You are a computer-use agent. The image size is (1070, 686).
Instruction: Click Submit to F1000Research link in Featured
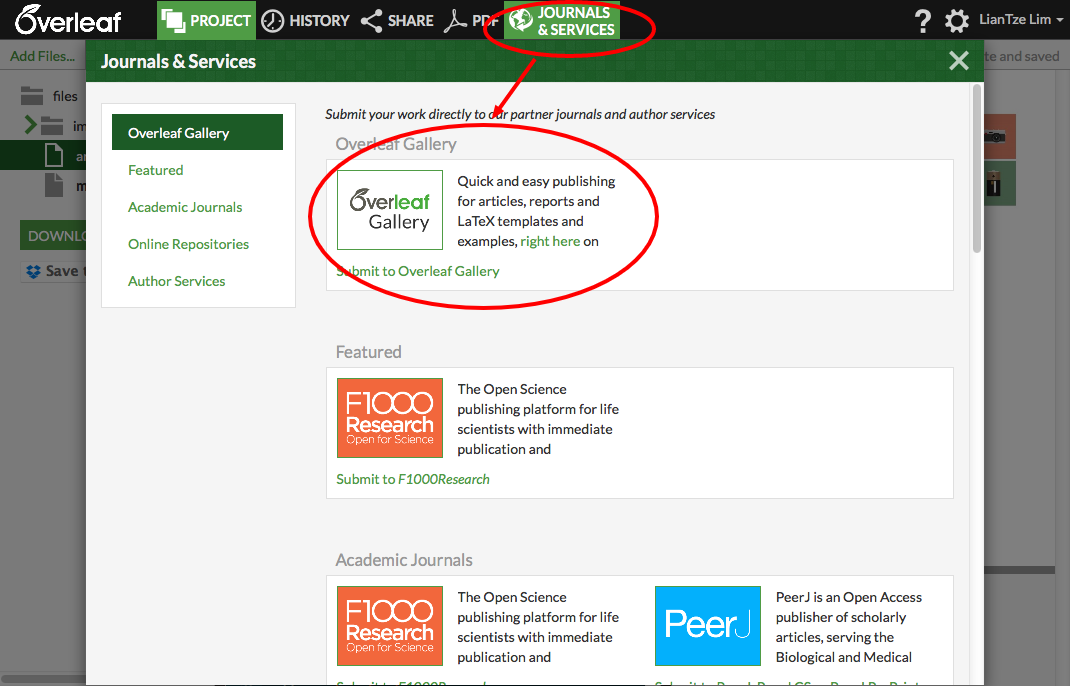pyautogui.click(x=413, y=479)
